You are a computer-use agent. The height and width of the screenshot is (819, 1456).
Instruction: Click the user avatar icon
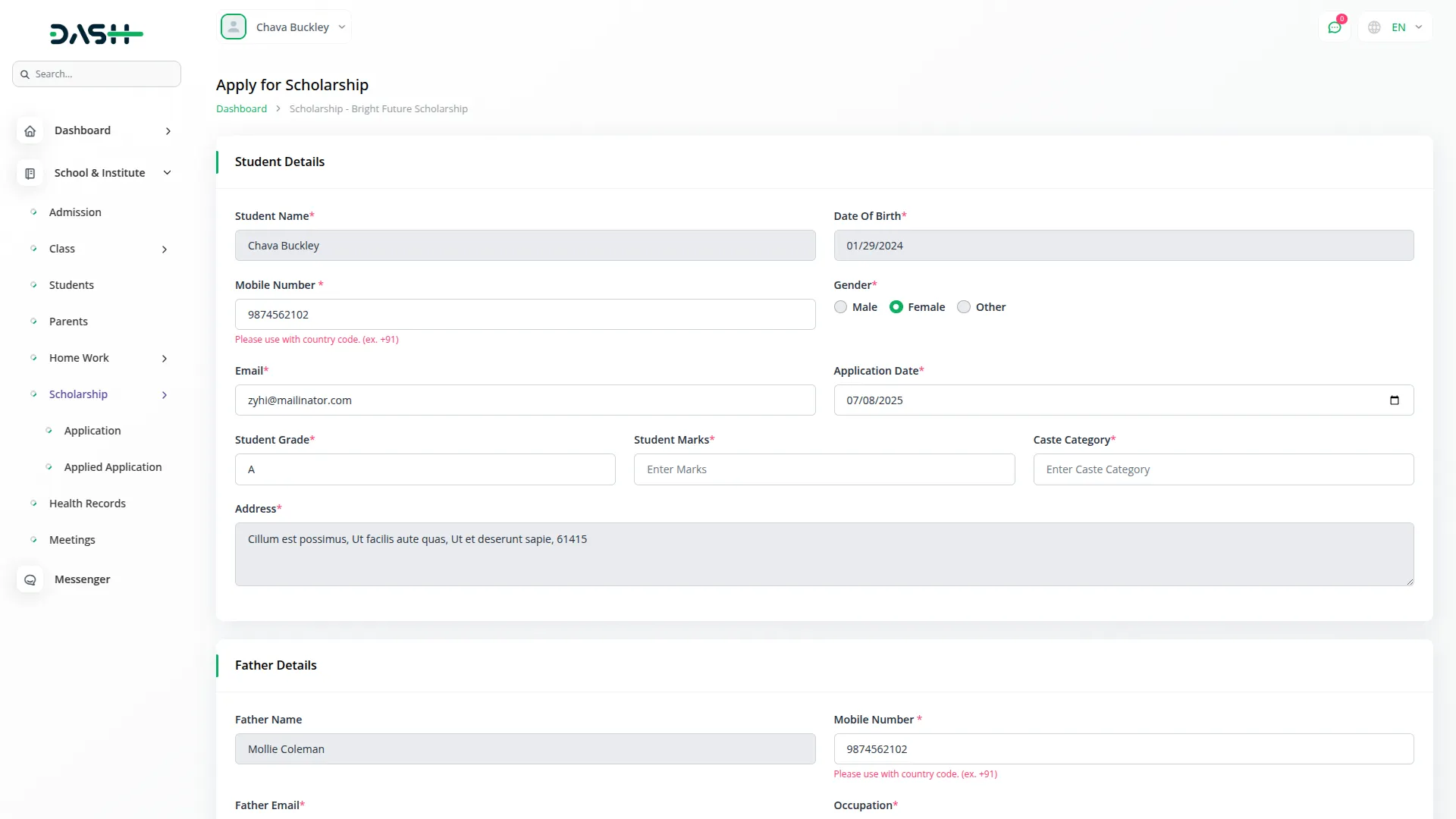tap(234, 27)
